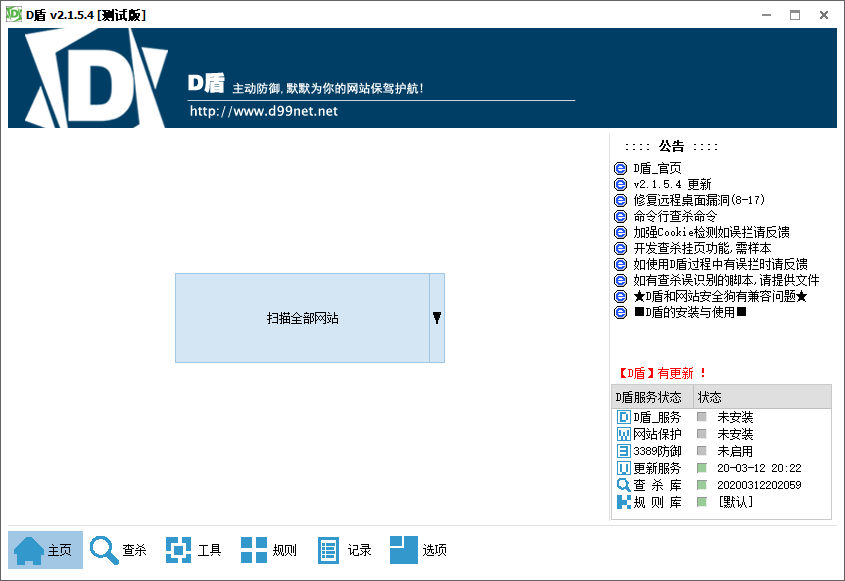845x581 pixels.
Task: Select the 3389防御 status icon
Action: point(624,451)
